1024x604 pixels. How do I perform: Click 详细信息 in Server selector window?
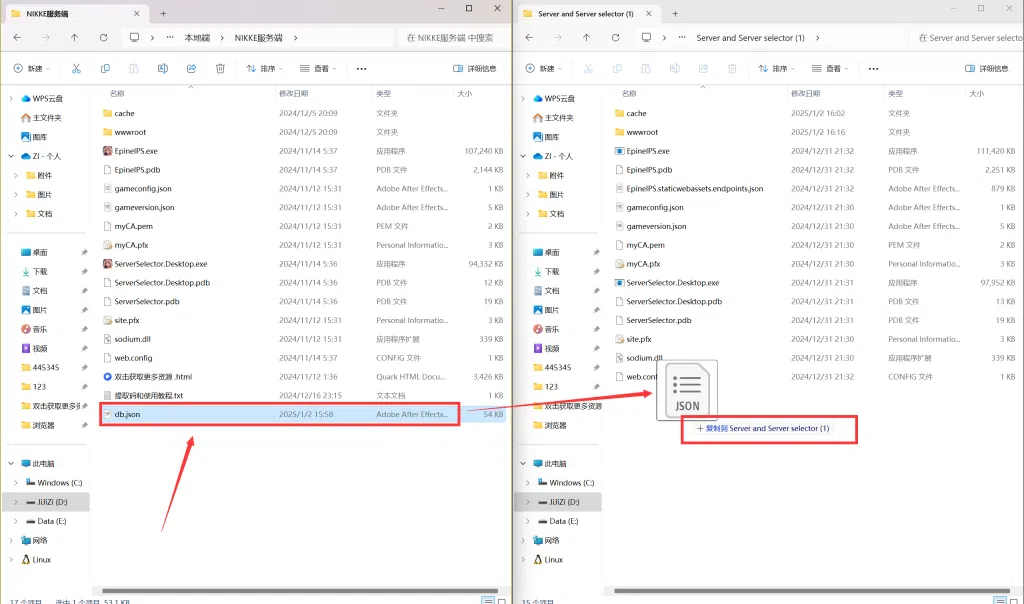tap(987, 69)
